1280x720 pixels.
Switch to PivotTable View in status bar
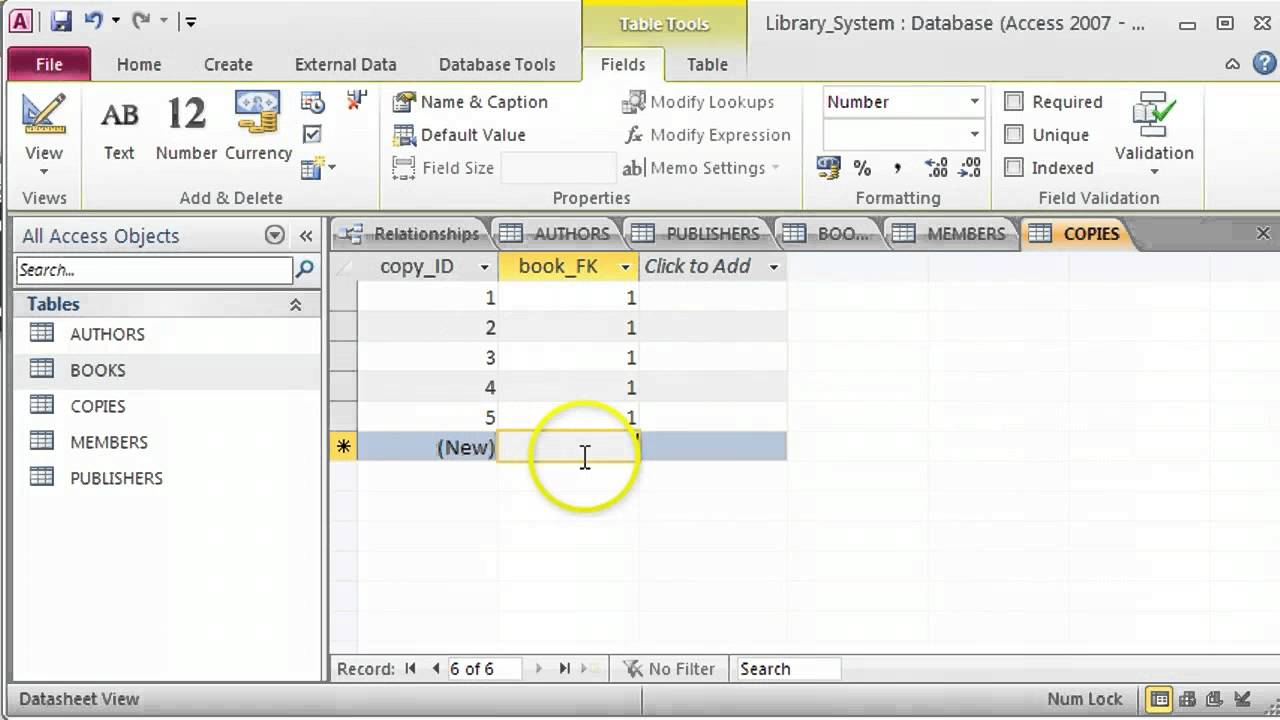(x=1188, y=699)
